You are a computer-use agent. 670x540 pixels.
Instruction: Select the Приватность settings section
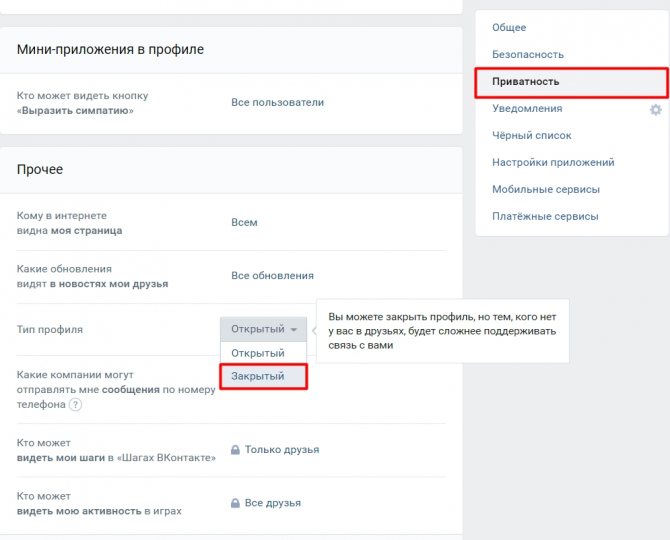(x=571, y=82)
